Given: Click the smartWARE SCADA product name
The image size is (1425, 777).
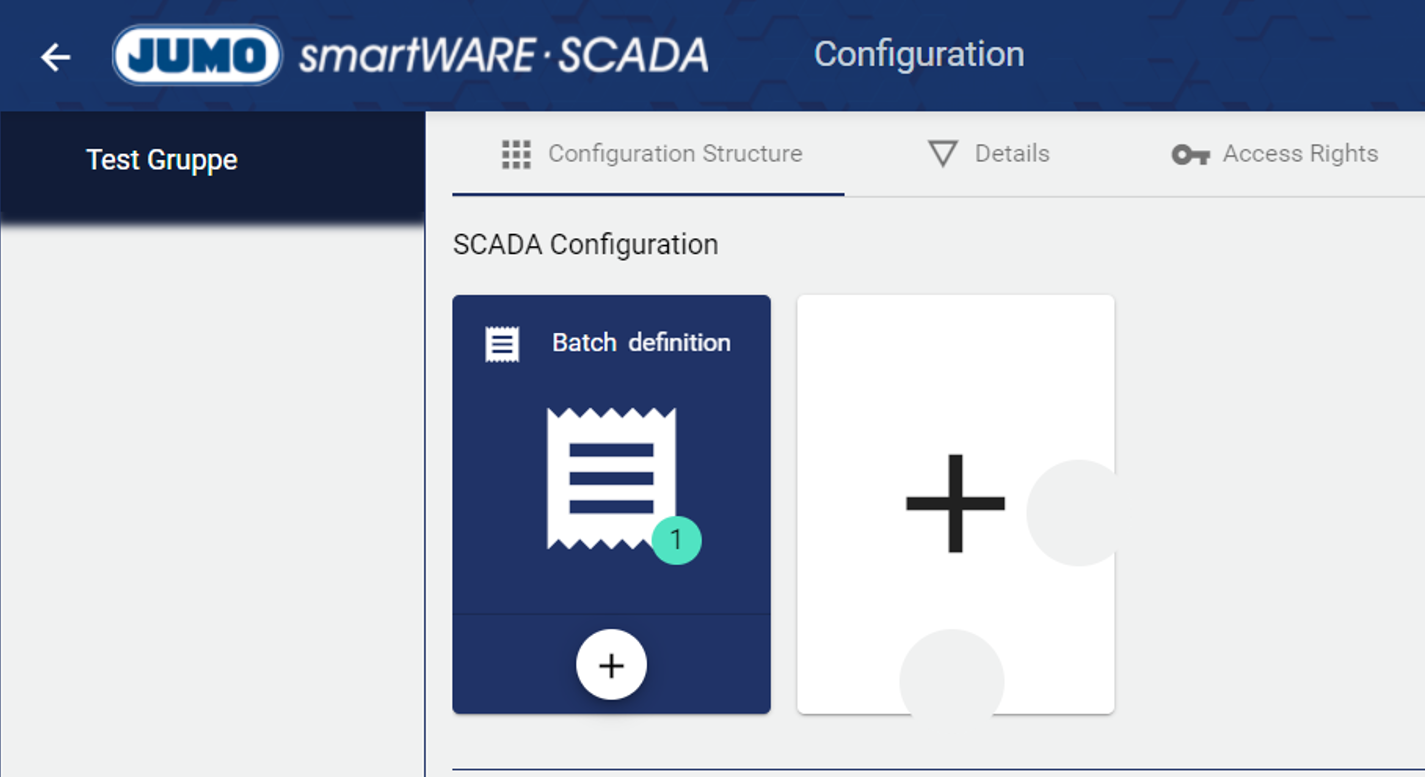Looking at the screenshot, I should coord(504,55).
